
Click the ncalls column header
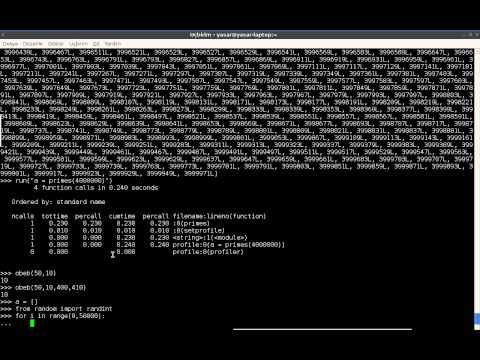pos(23,216)
